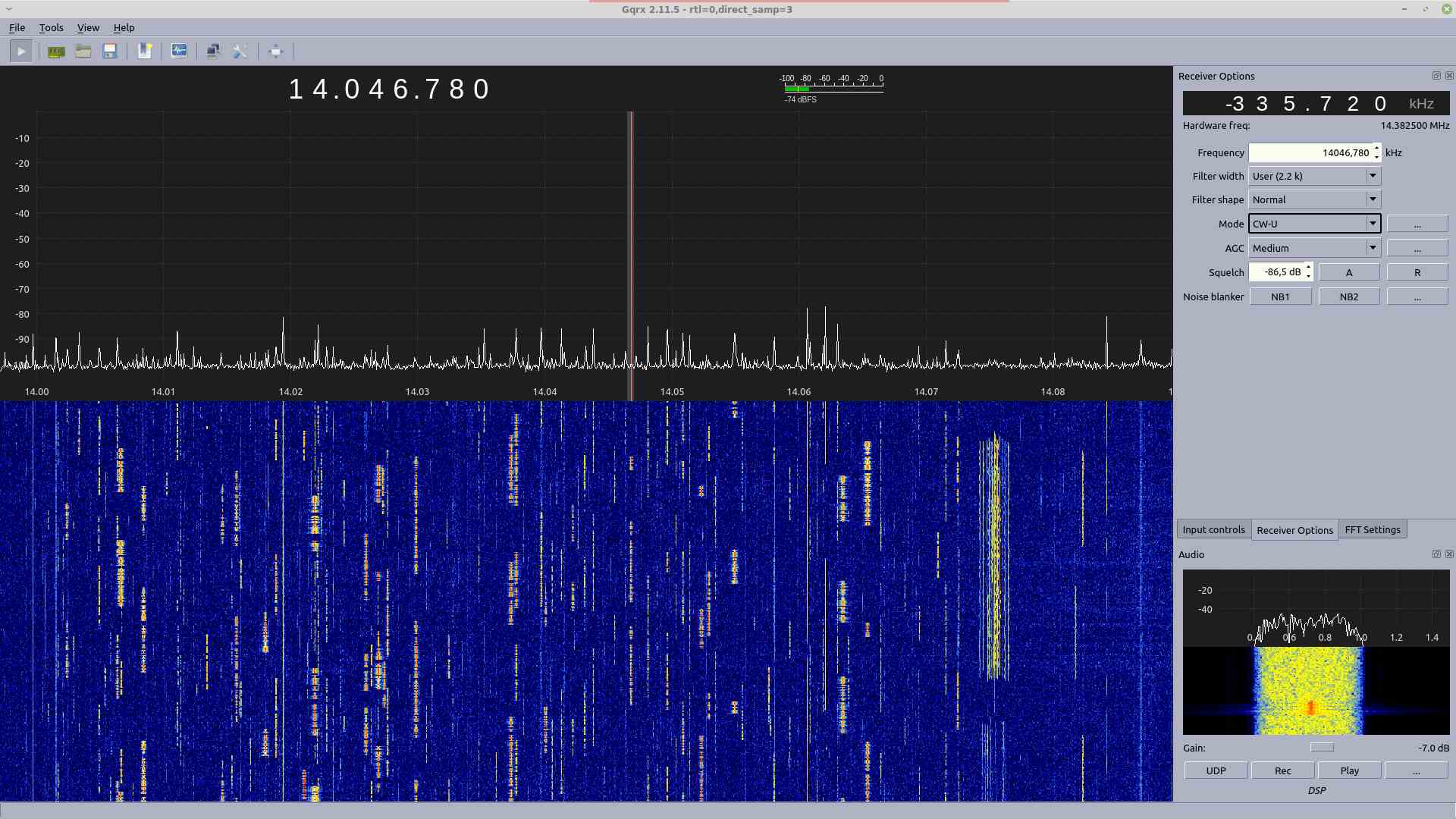Switch to the FFT Settings tab

1372,529
